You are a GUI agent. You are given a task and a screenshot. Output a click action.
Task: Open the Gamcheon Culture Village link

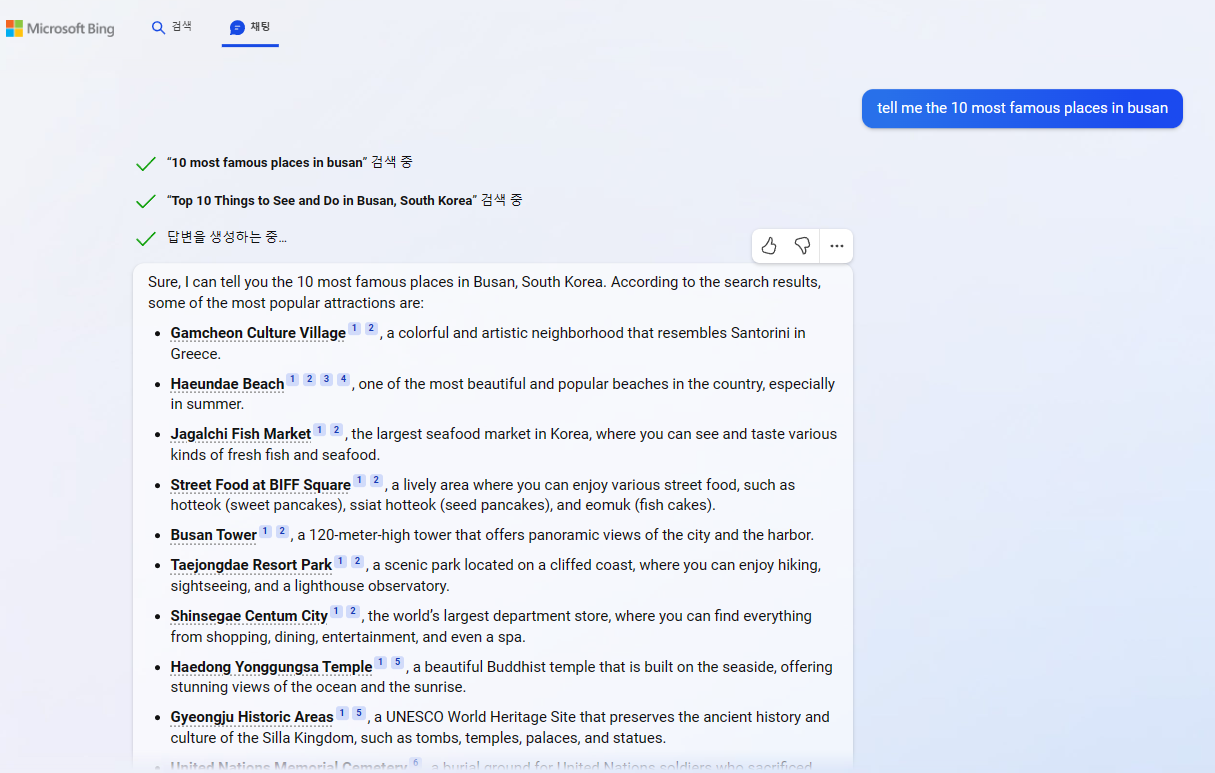[x=258, y=333]
